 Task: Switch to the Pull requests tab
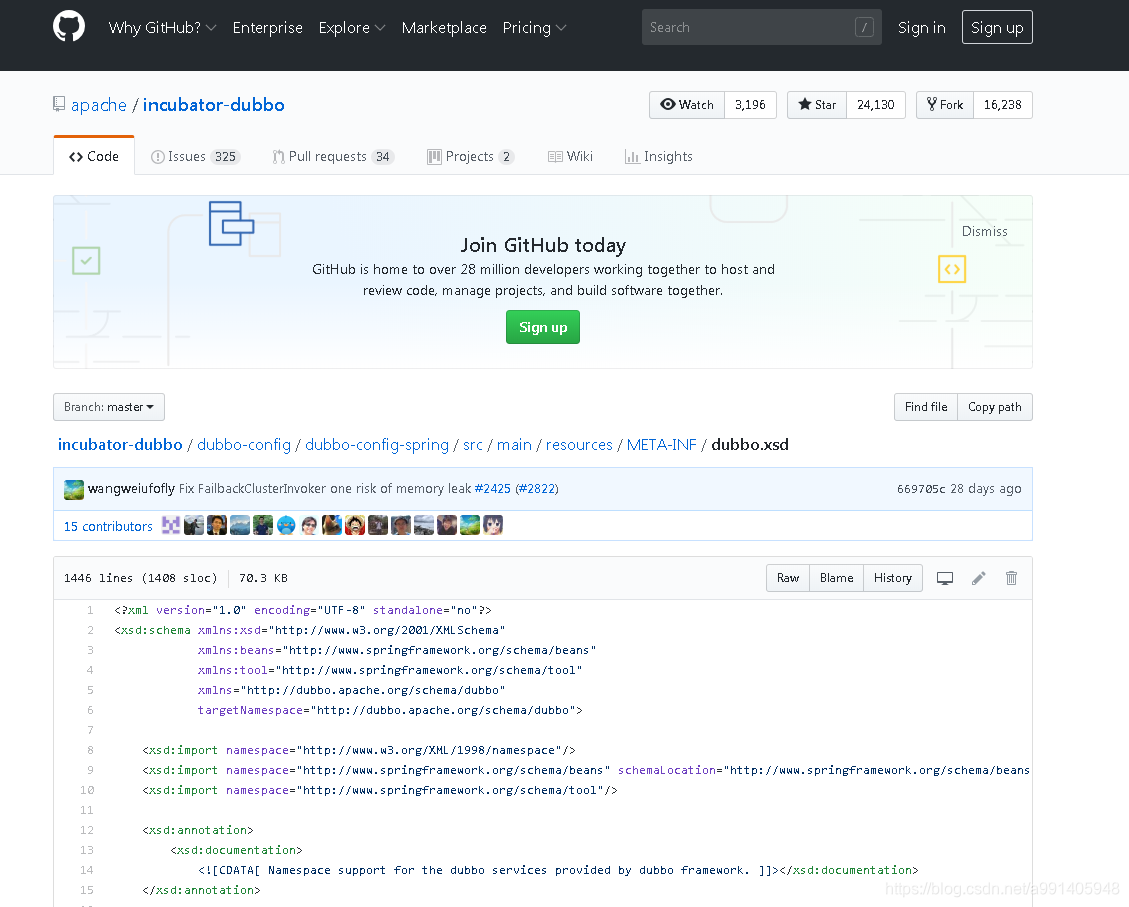coord(333,156)
